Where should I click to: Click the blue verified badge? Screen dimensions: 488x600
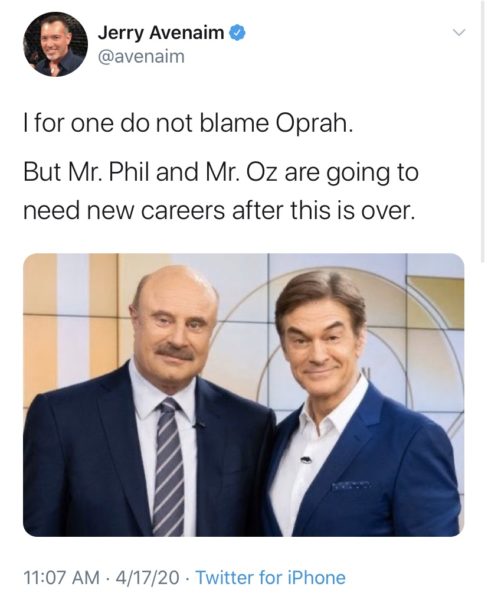click(237, 33)
